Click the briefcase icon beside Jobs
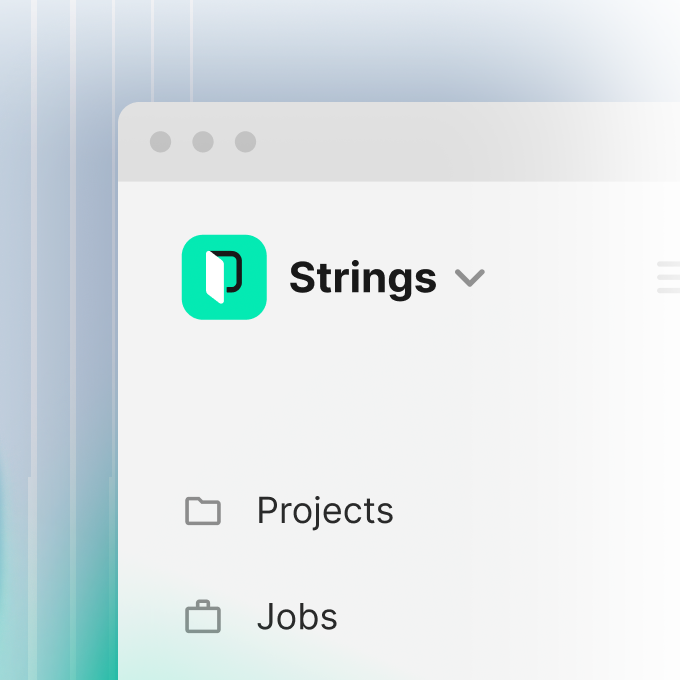This screenshot has width=680, height=680. click(203, 617)
